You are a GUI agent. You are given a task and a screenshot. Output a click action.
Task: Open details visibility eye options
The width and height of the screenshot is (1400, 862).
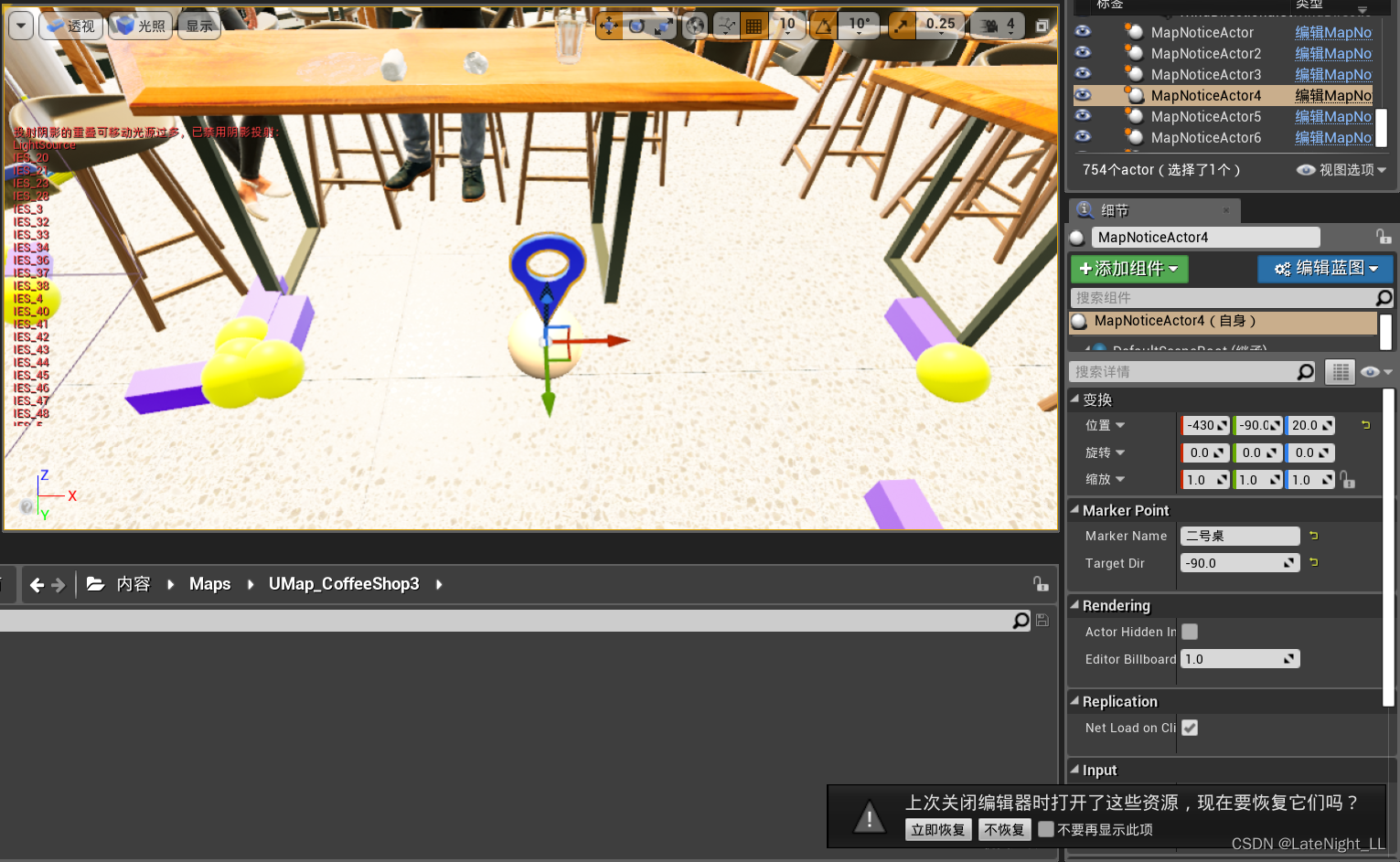(x=1375, y=372)
